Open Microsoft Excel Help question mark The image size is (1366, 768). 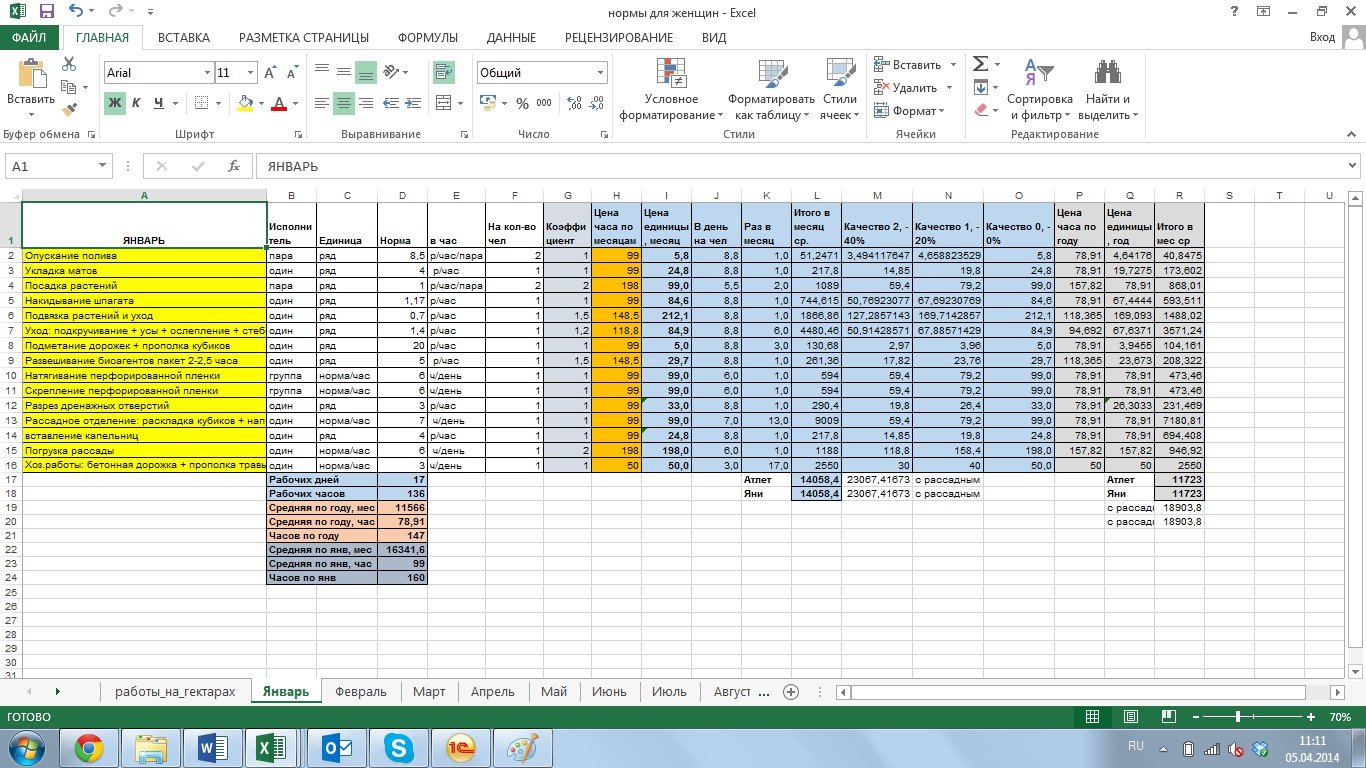tap(1235, 11)
